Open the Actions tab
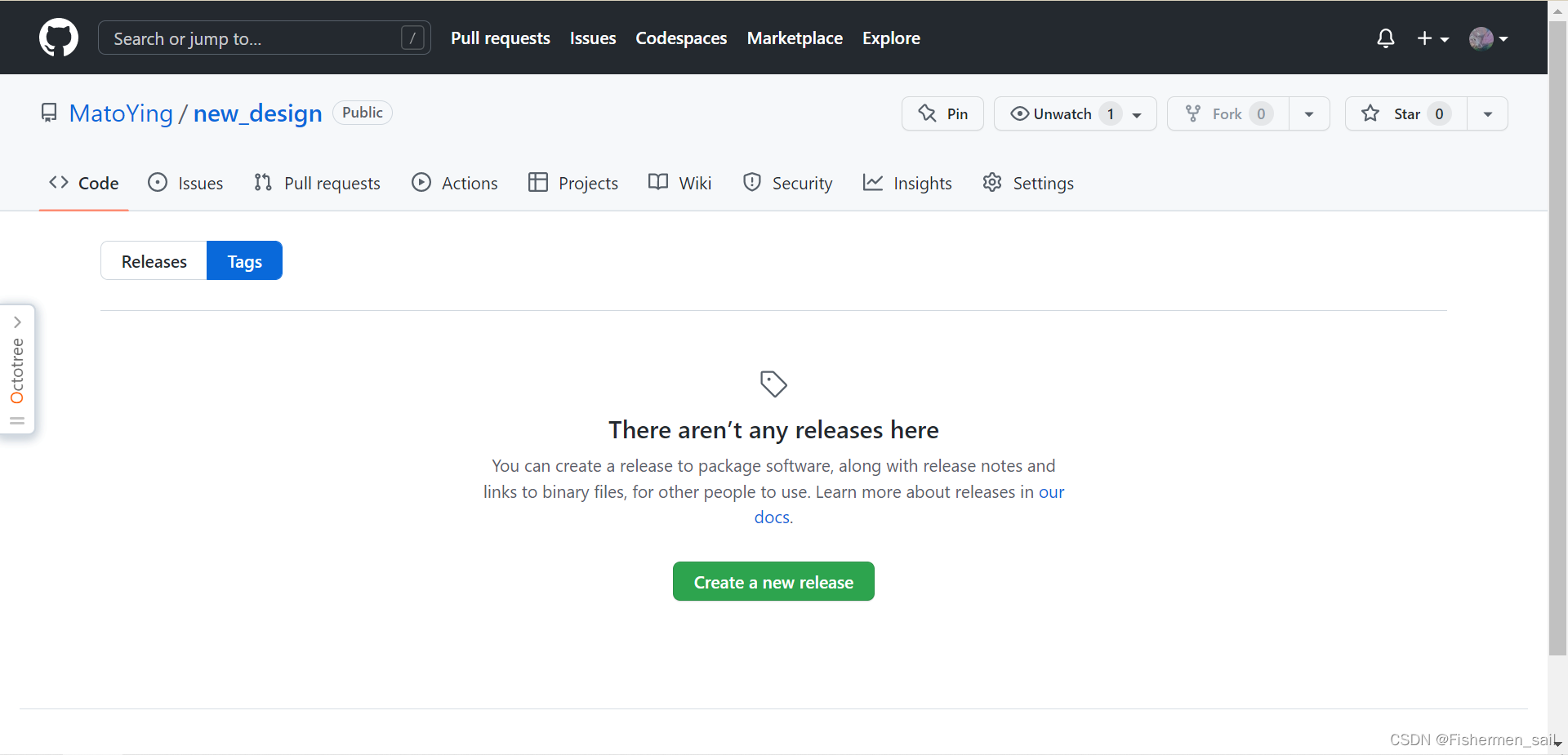1568x755 pixels. pos(455,183)
